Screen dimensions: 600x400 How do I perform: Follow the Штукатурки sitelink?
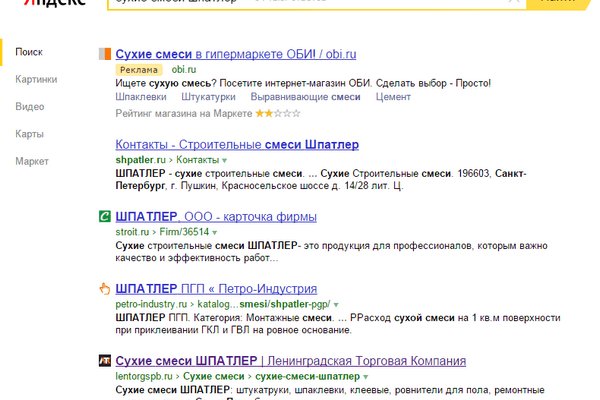[x=208, y=97]
